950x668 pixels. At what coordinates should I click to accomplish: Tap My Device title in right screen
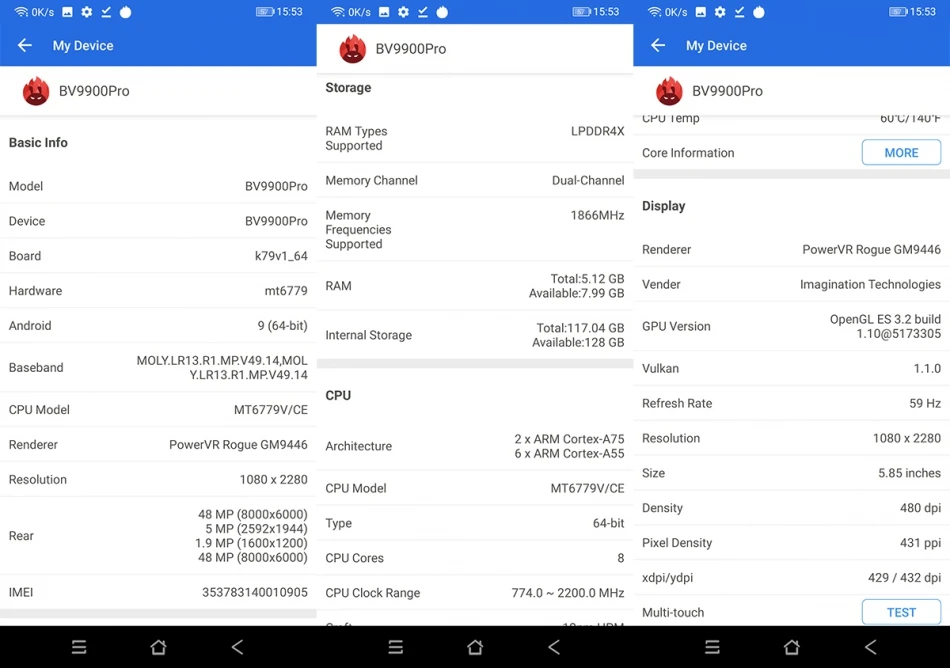(x=716, y=45)
